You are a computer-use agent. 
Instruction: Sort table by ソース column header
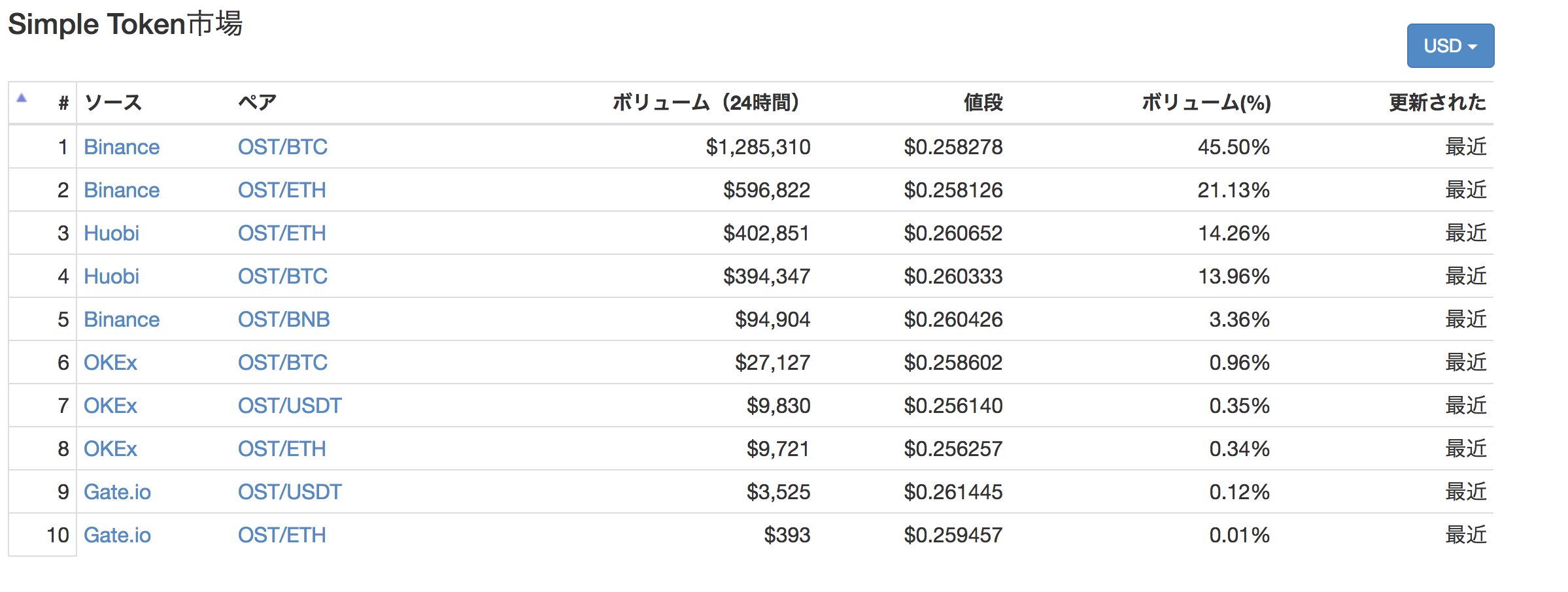tap(113, 103)
